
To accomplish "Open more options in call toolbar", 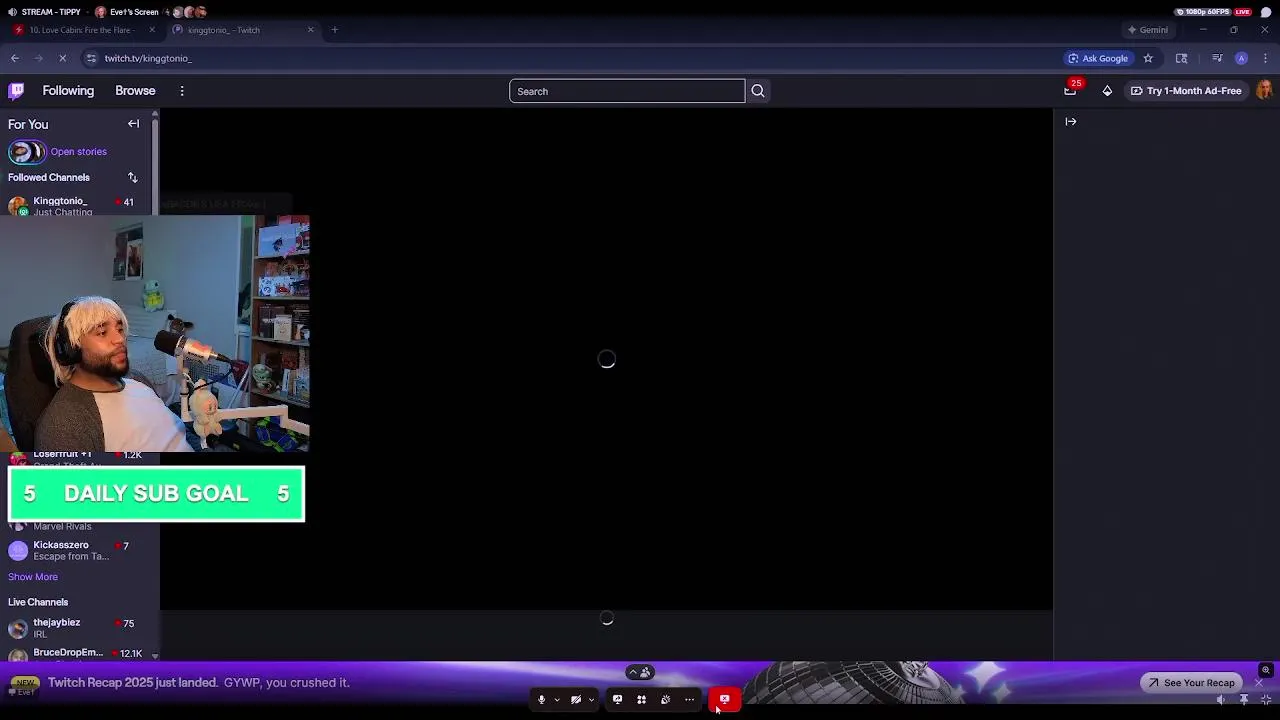I will 689,700.
